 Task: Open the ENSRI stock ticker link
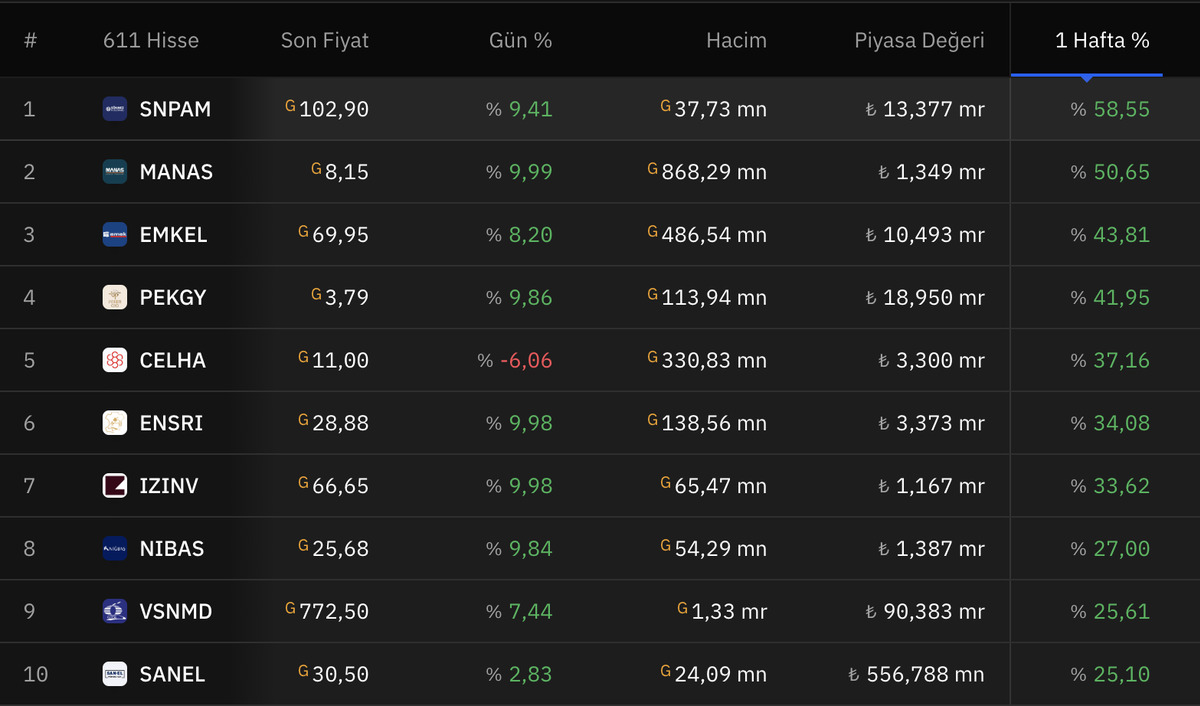[171, 423]
